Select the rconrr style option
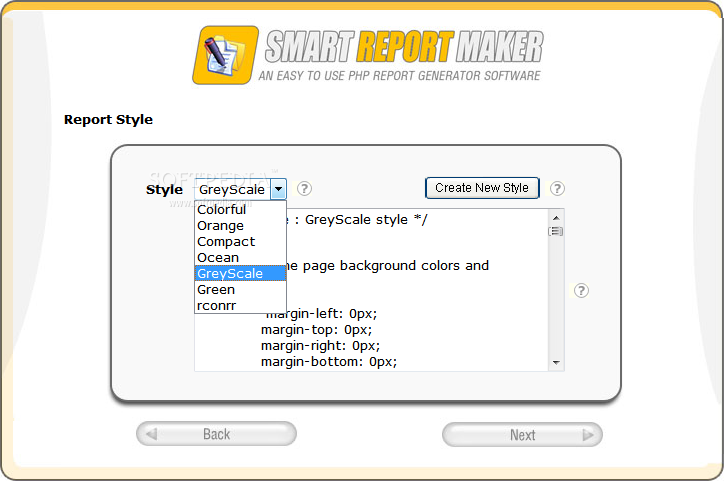The width and height of the screenshot is (724, 481). coord(240,306)
